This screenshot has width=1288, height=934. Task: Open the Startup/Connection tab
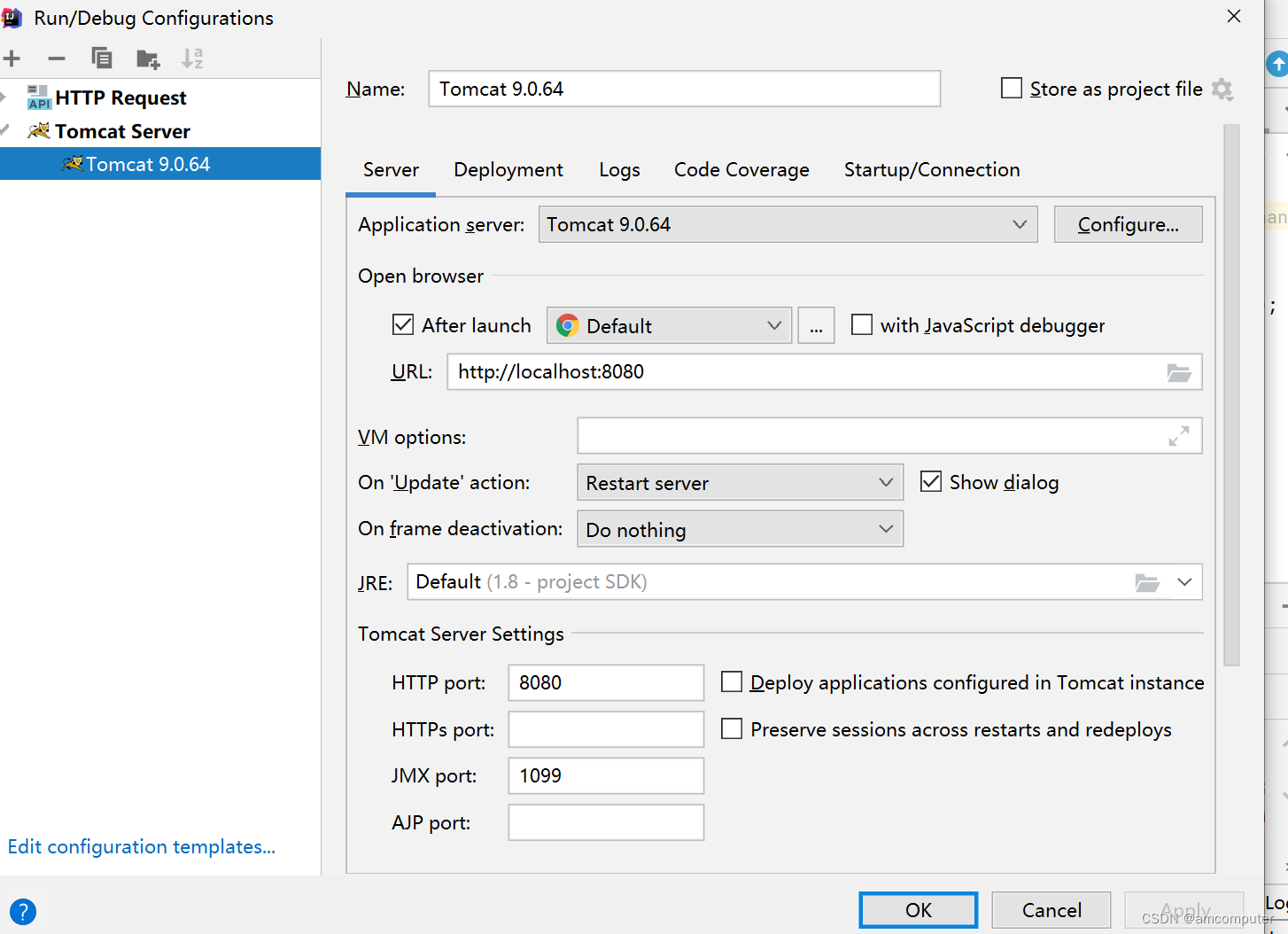[x=932, y=170]
